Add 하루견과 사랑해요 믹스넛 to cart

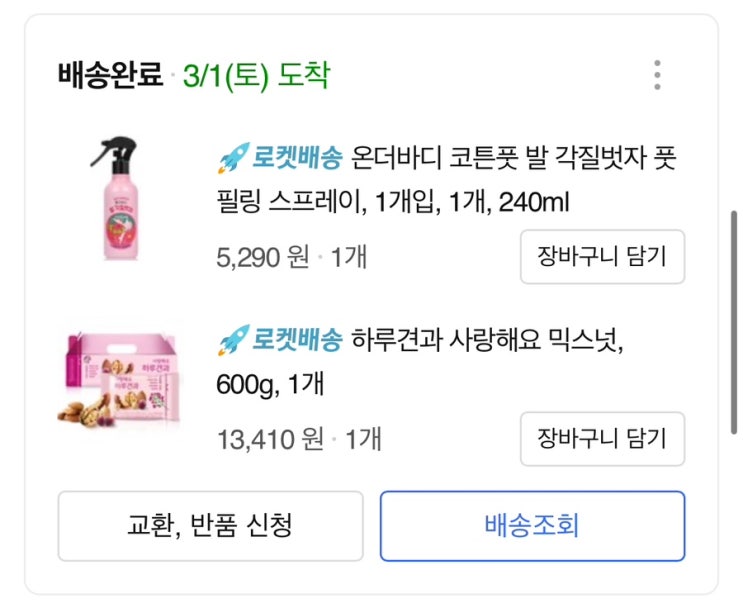(602, 439)
